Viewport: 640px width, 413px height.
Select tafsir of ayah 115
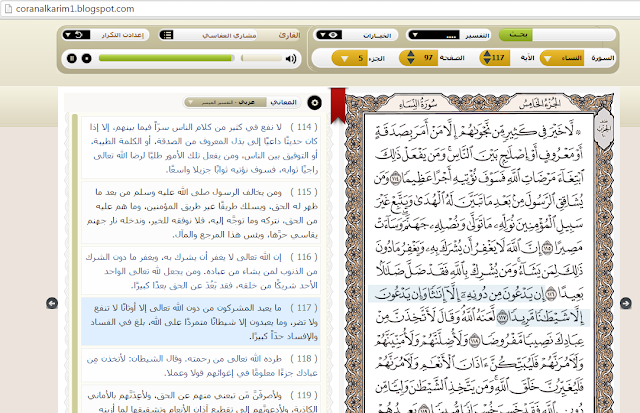[201, 213]
